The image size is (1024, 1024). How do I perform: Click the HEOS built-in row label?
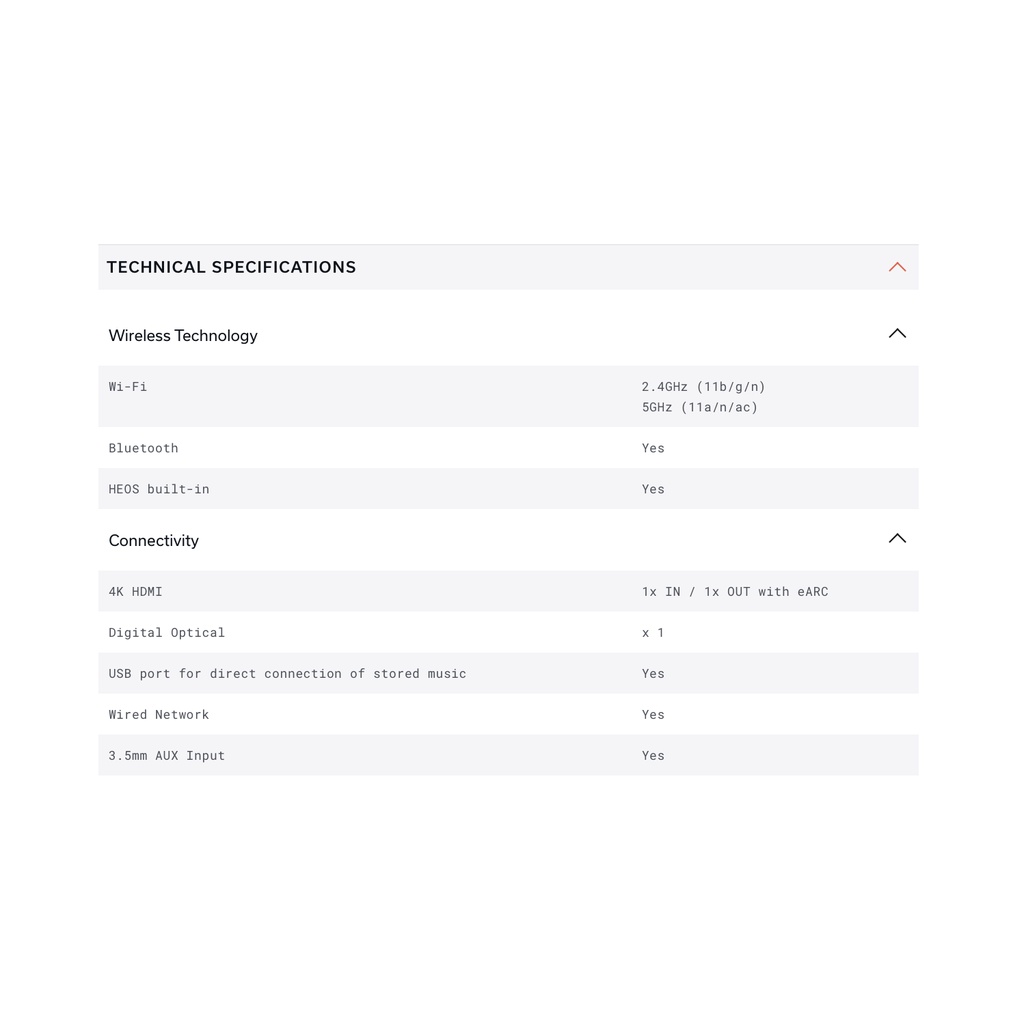tap(159, 489)
